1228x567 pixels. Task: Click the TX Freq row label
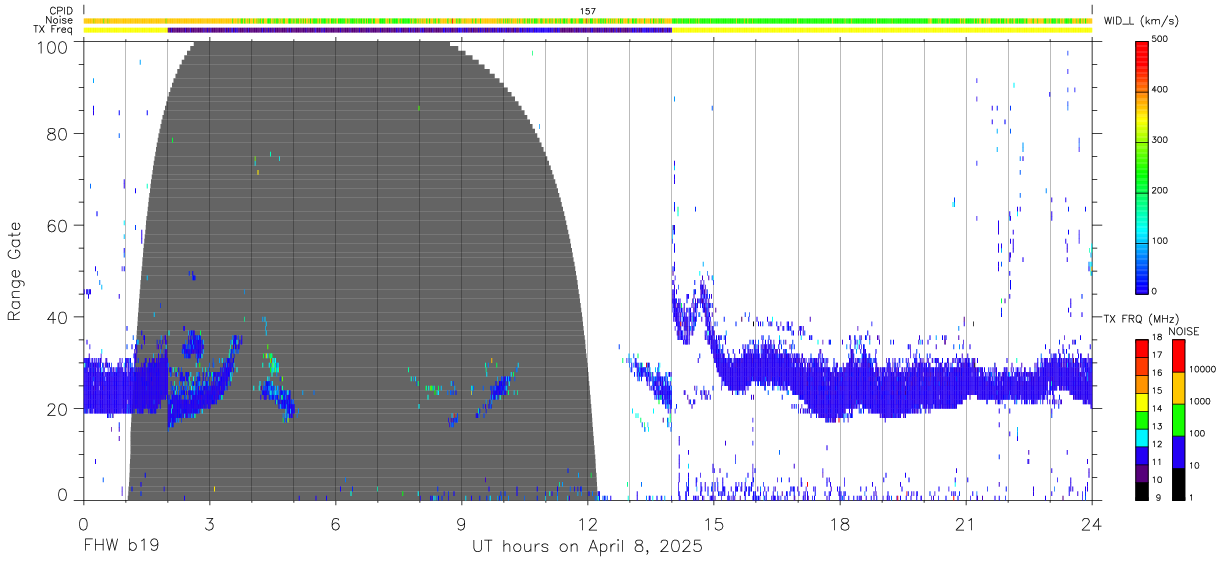[53, 30]
